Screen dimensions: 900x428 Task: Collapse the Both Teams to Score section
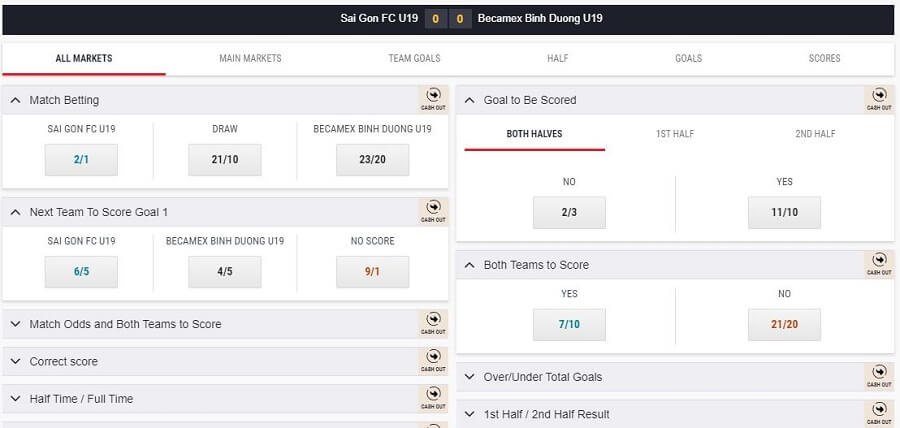(x=470, y=265)
